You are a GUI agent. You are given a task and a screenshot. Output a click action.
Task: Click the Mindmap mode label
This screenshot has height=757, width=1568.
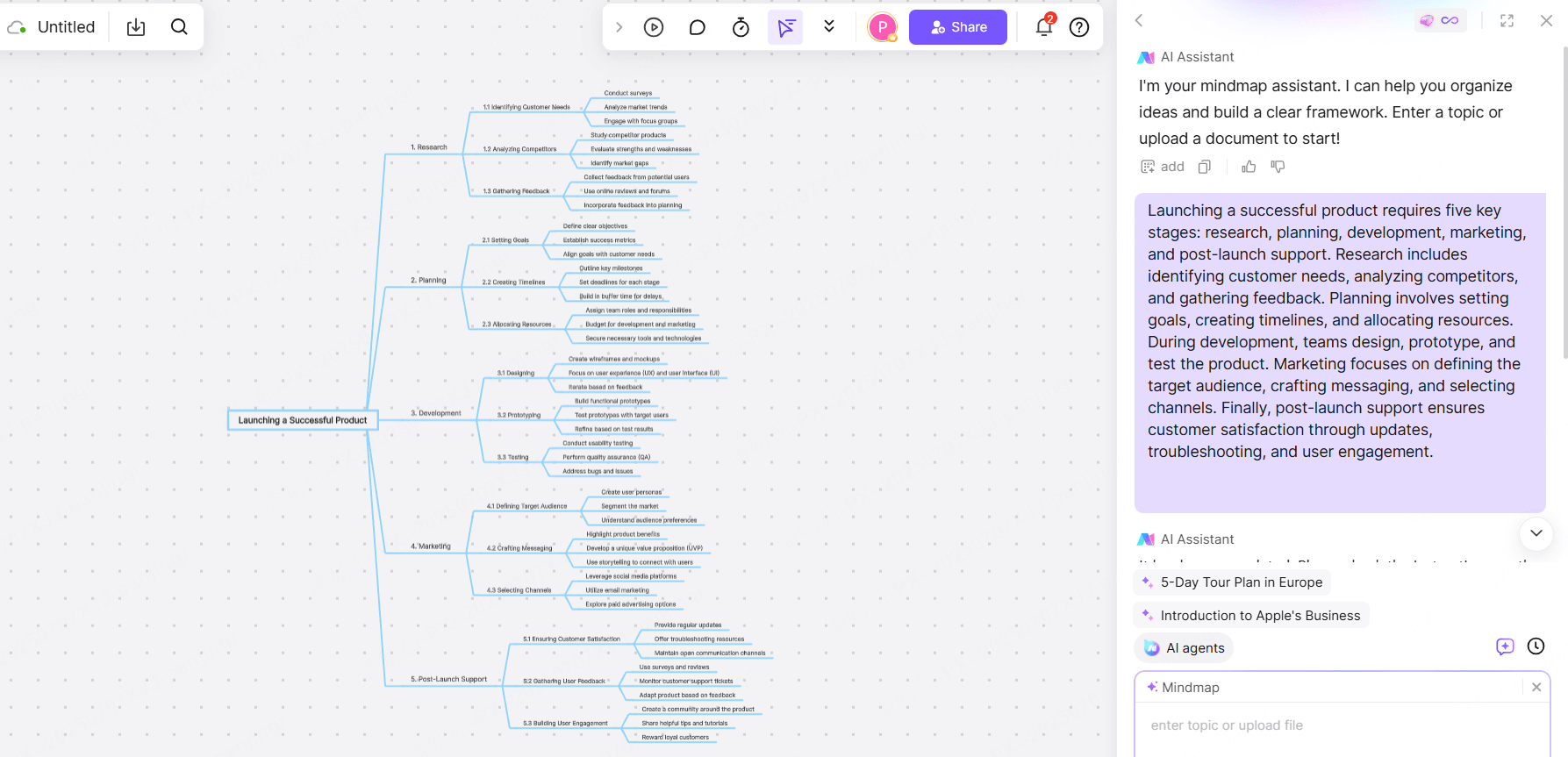pos(1190,688)
